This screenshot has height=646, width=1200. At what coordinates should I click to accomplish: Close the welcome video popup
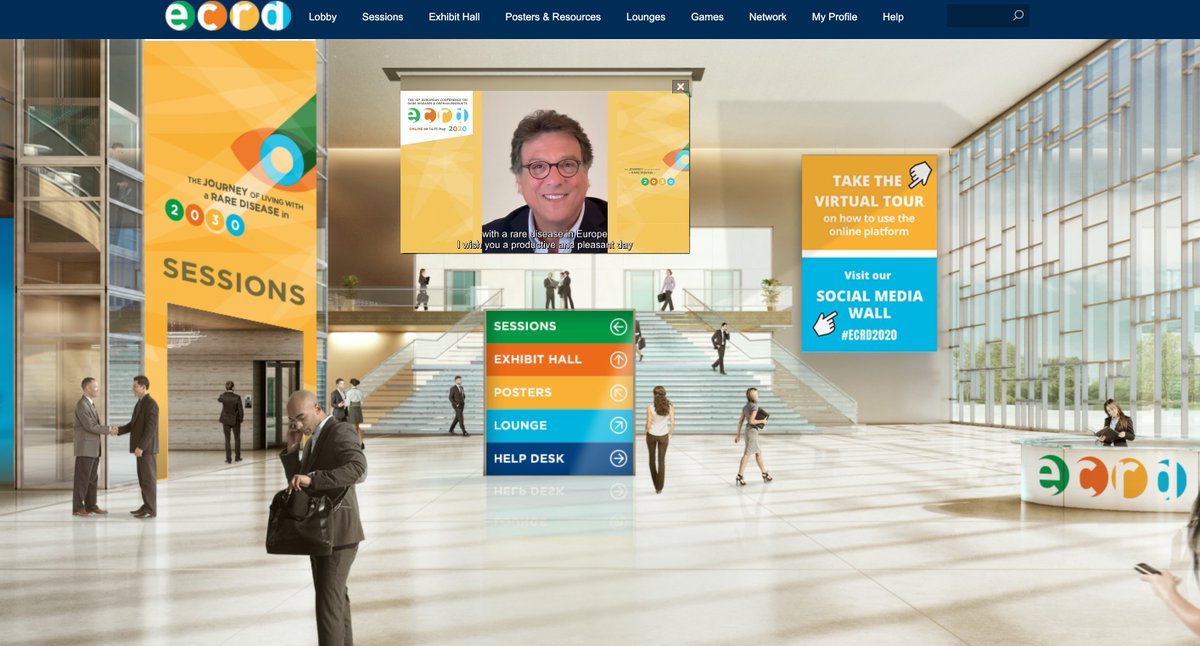pos(680,87)
